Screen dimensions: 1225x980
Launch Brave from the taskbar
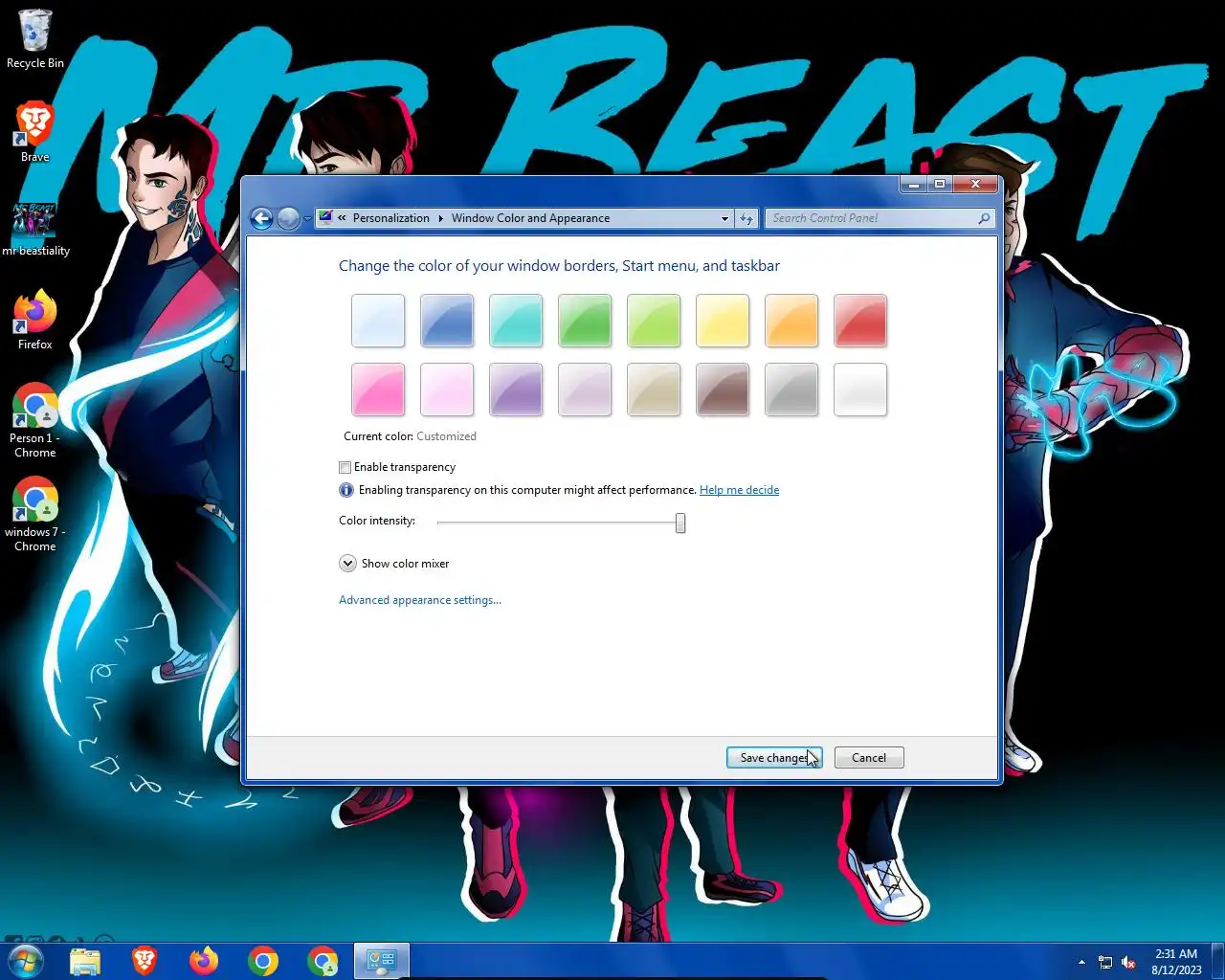pos(145,961)
